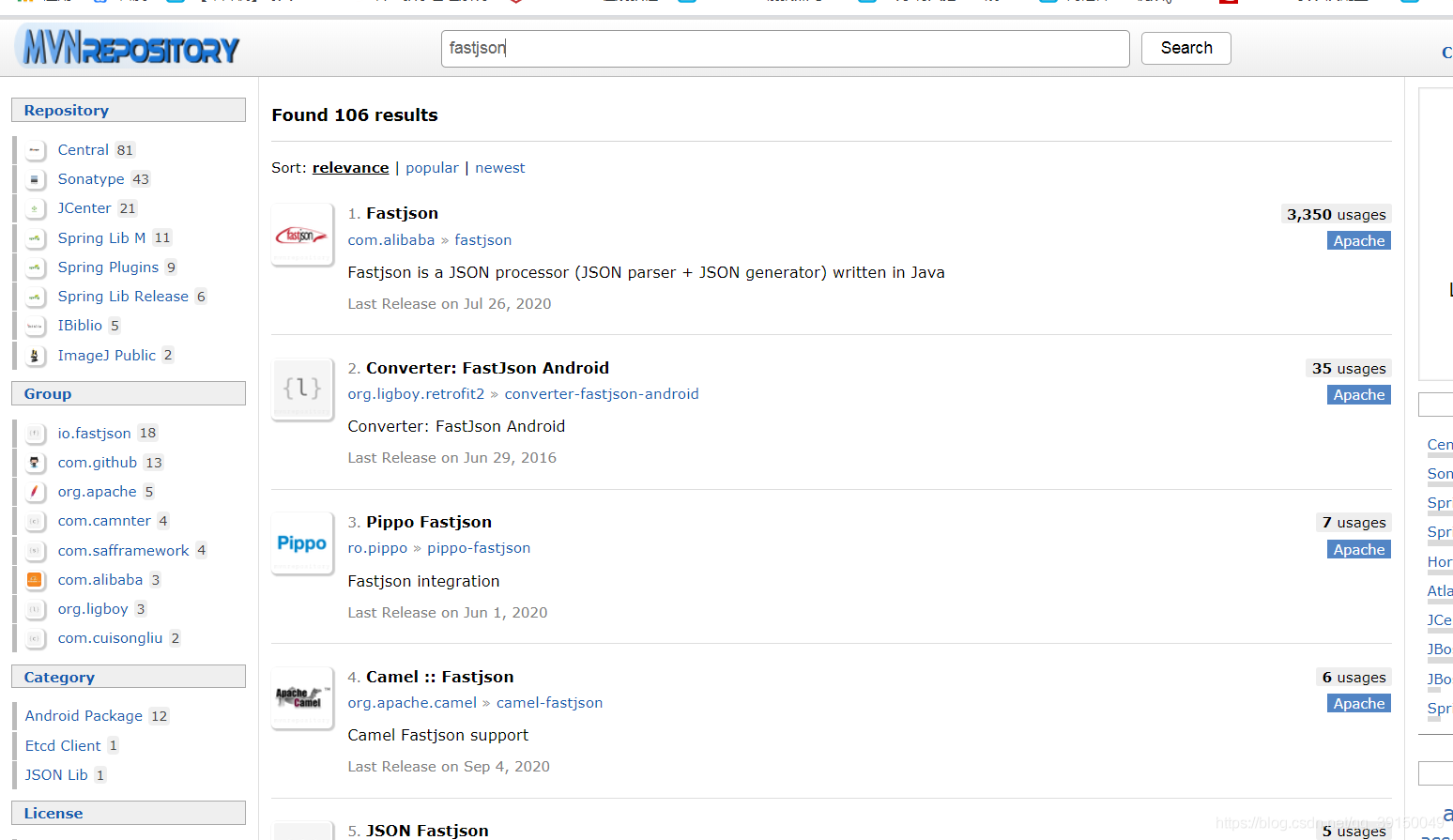Click the orange com.alibaba group icon
Screen dimensions: 1453x840
pyautogui.click(x=35, y=580)
